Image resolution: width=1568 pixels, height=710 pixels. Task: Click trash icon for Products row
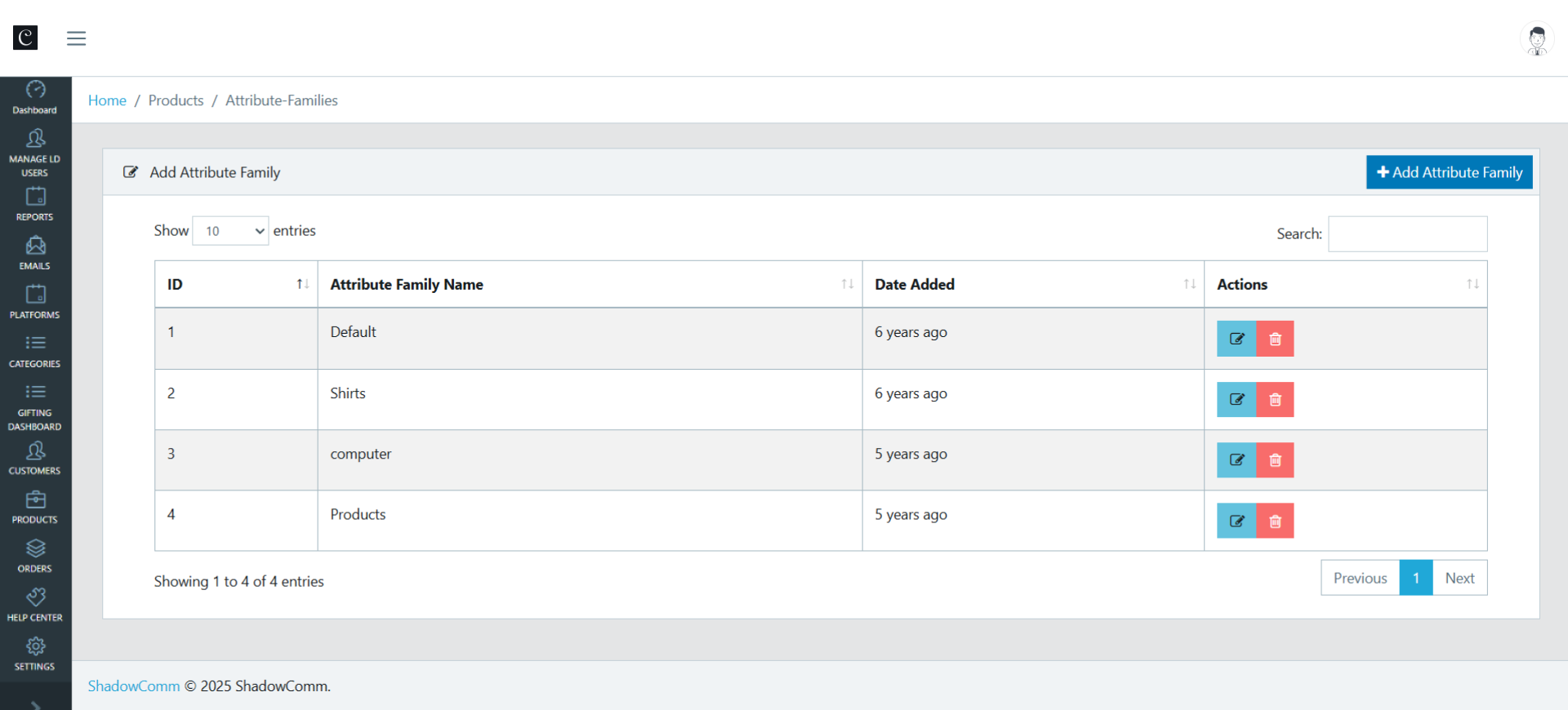[x=1275, y=521]
